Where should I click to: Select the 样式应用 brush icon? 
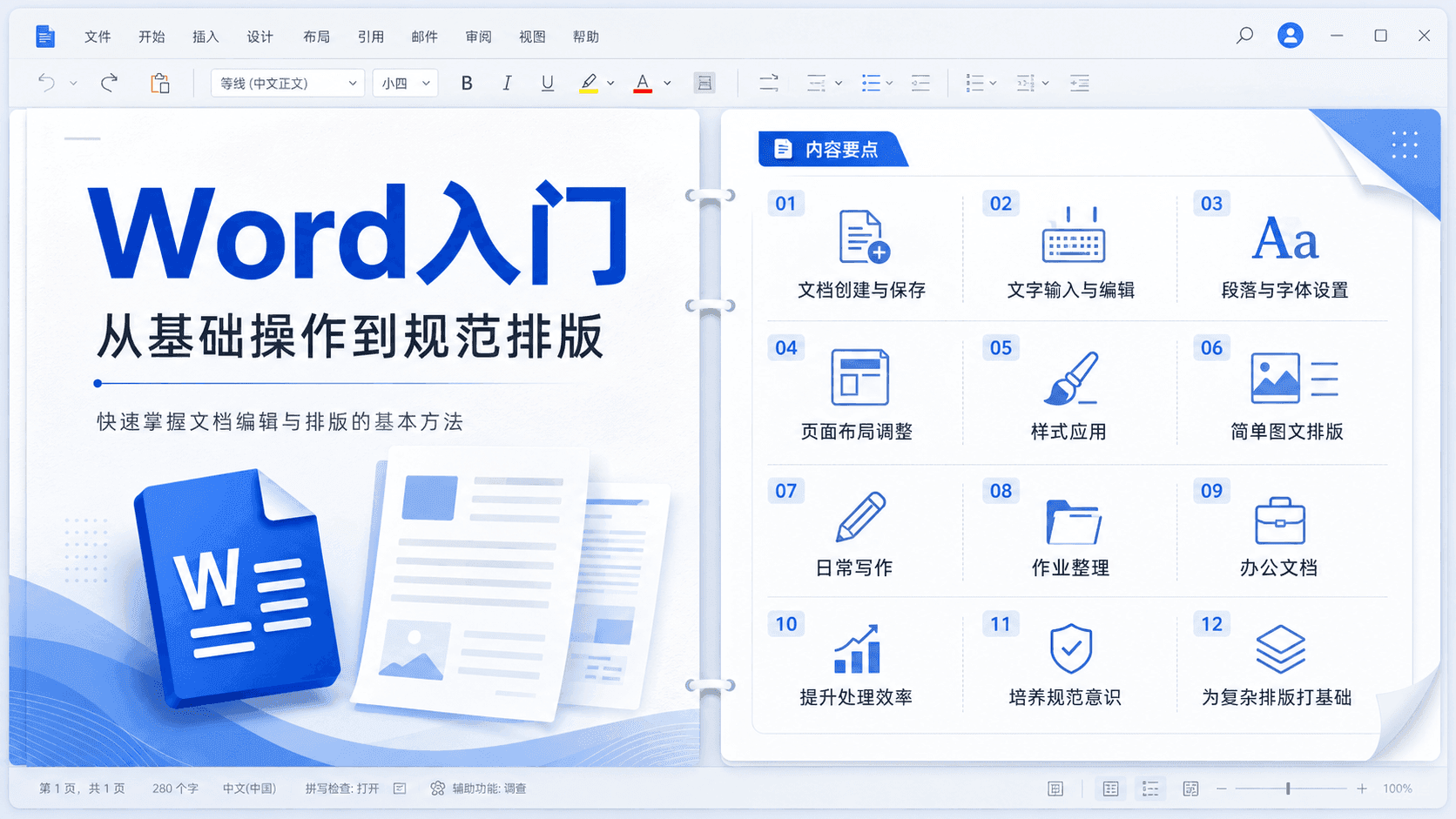click(1071, 378)
